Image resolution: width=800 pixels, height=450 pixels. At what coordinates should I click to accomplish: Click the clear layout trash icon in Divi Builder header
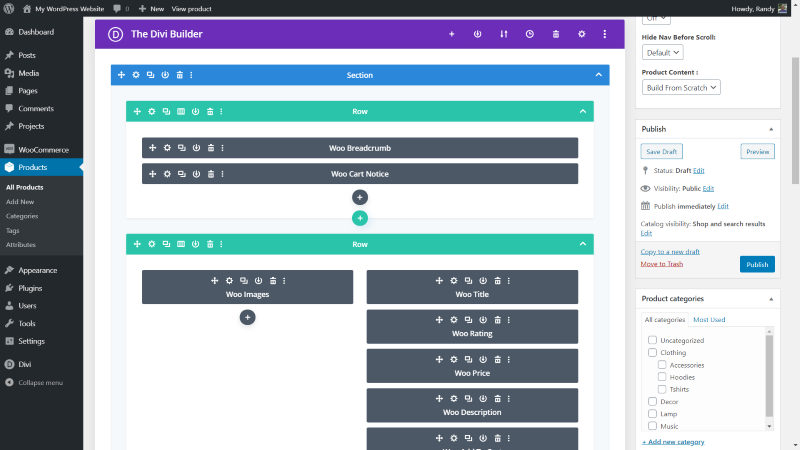(x=556, y=34)
